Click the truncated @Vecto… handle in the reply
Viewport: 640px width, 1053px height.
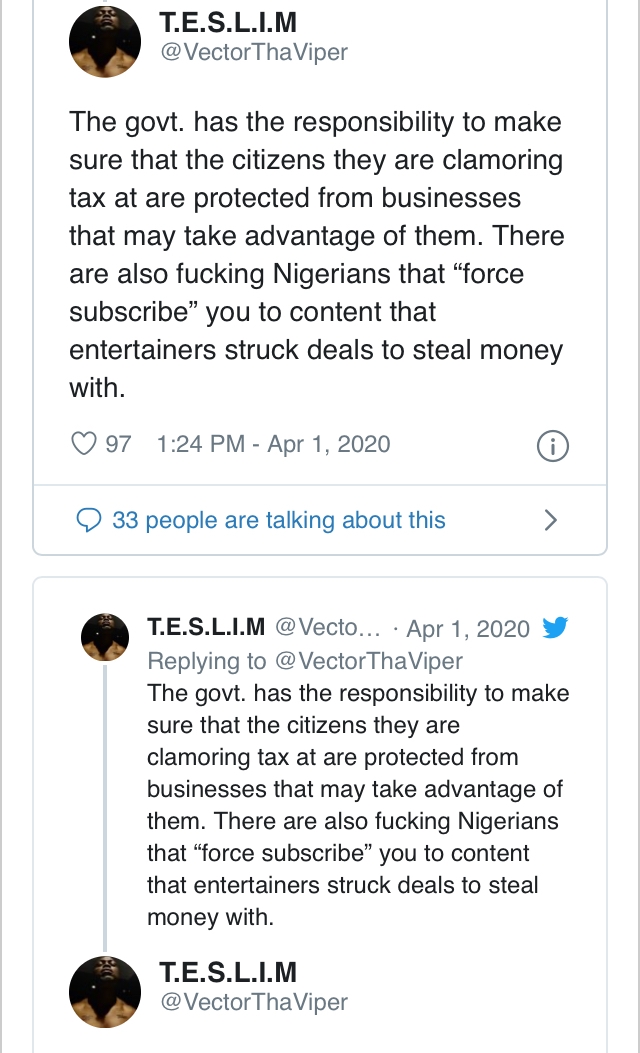pos(328,628)
